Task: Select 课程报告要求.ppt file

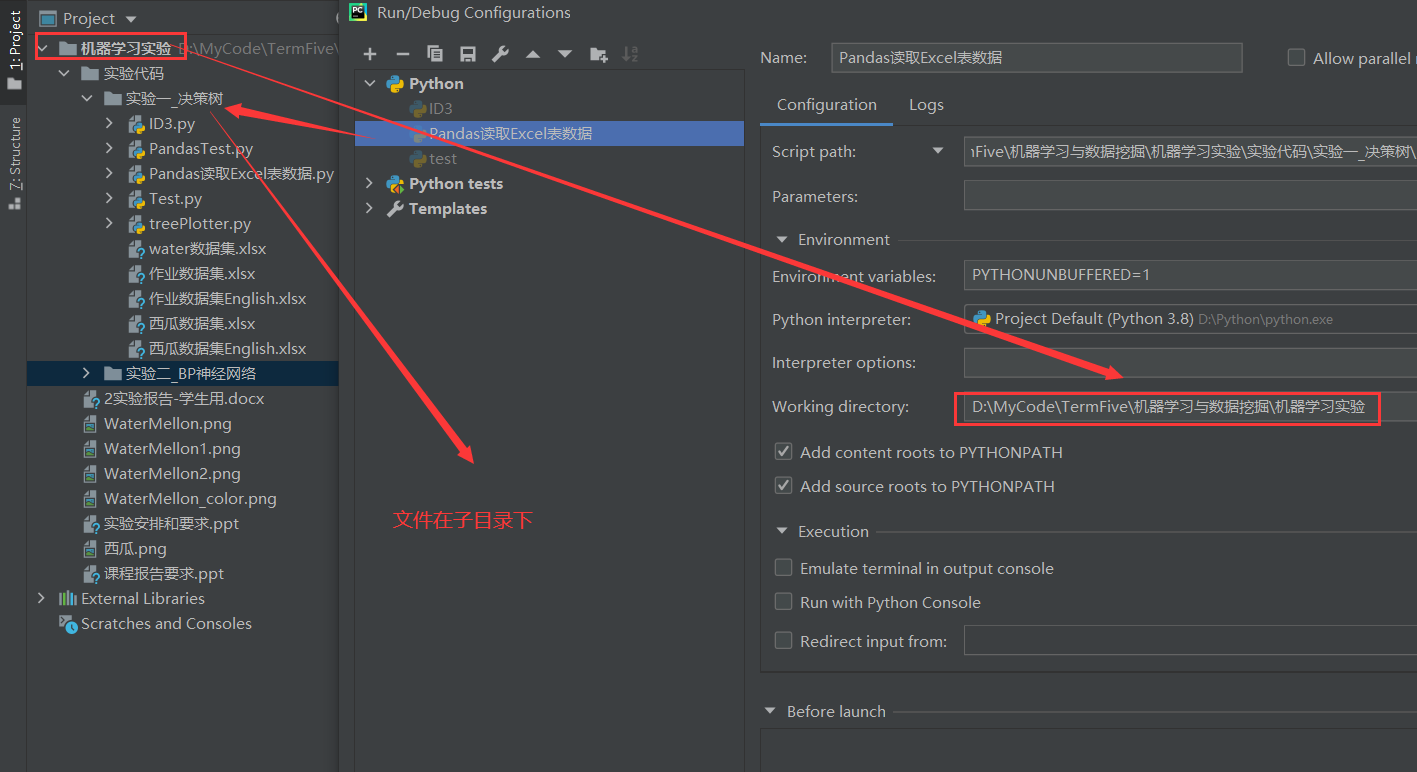Action: [x=164, y=574]
